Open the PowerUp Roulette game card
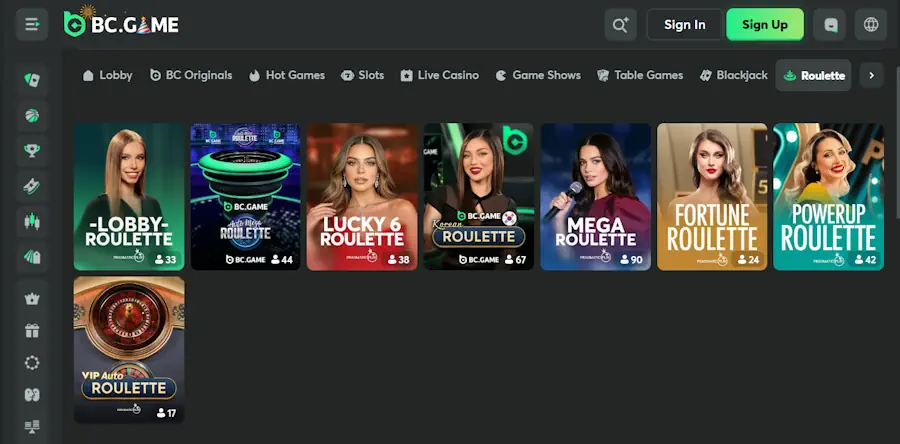Viewport: 900px width, 444px height. (829, 197)
